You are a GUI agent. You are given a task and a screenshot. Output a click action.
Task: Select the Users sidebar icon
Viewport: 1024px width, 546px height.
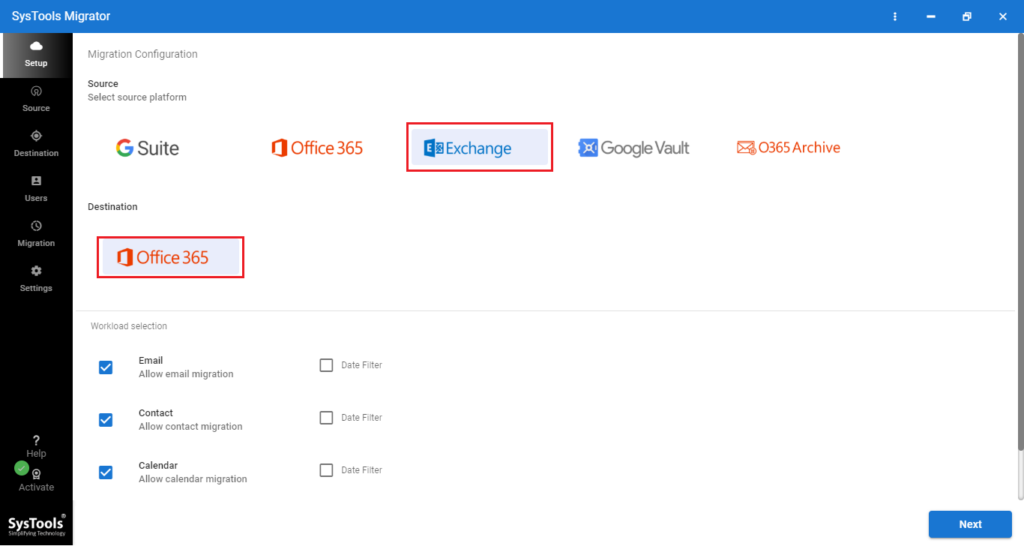[36, 181]
